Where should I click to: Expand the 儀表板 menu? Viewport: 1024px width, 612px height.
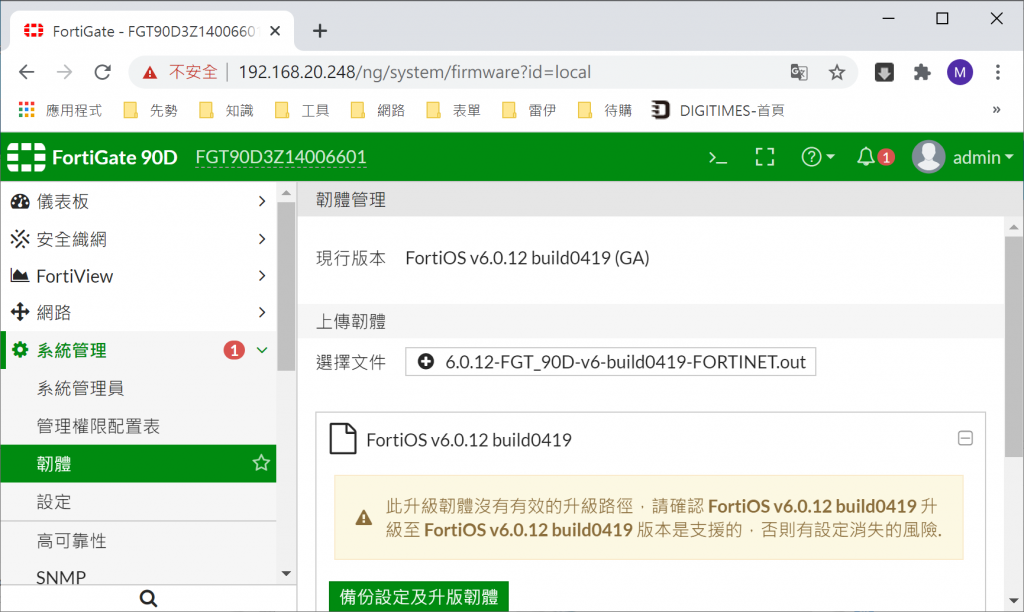[138, 201]
